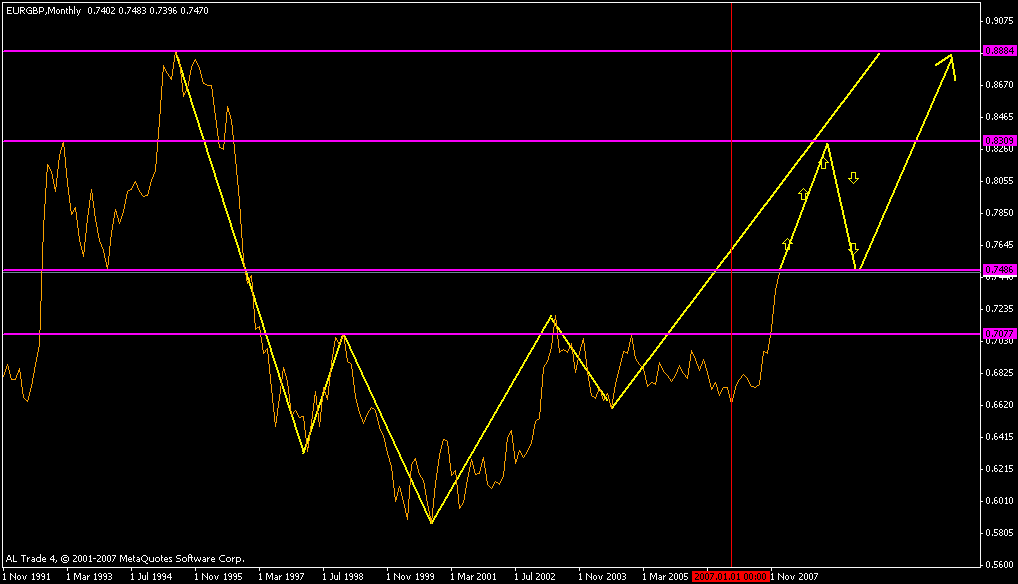This screenshot has height=584, width=1018.
Task: Select the 0.9075 price scale value
Action: (999, 20)
